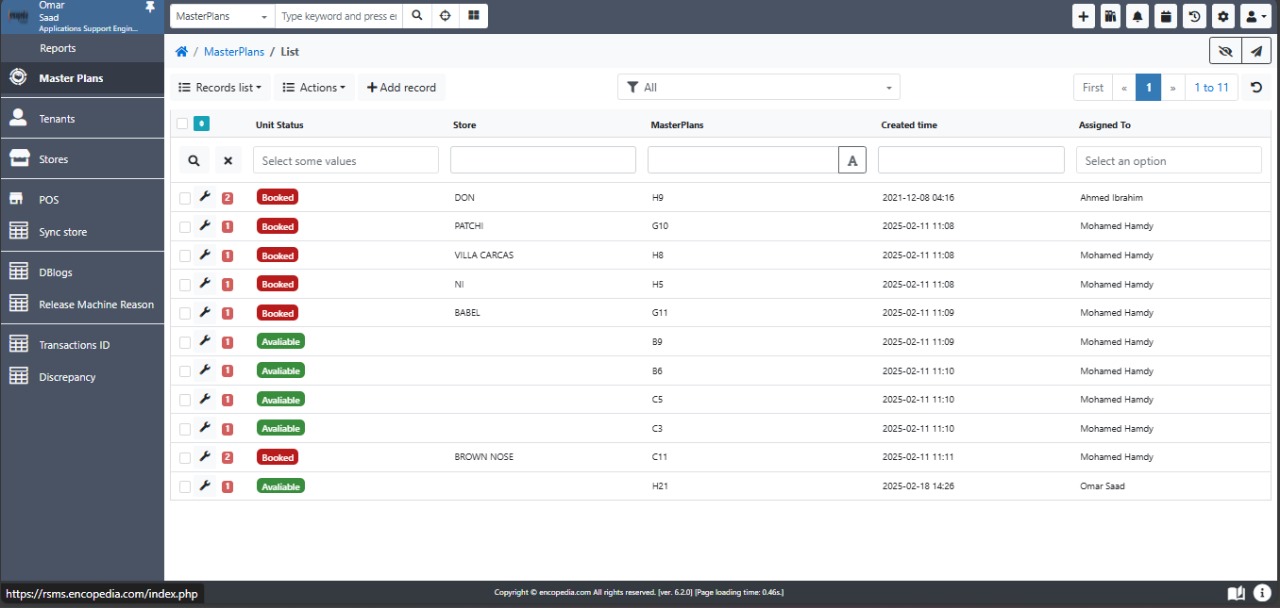Open the All filter dropdown
This screenshot has height=608, width=1280.
(x=758, y=88)
